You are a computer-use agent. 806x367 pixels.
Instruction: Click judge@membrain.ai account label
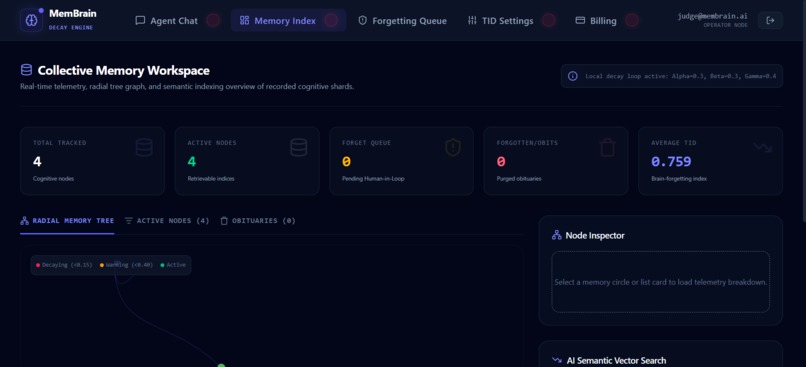click(712, 16)
